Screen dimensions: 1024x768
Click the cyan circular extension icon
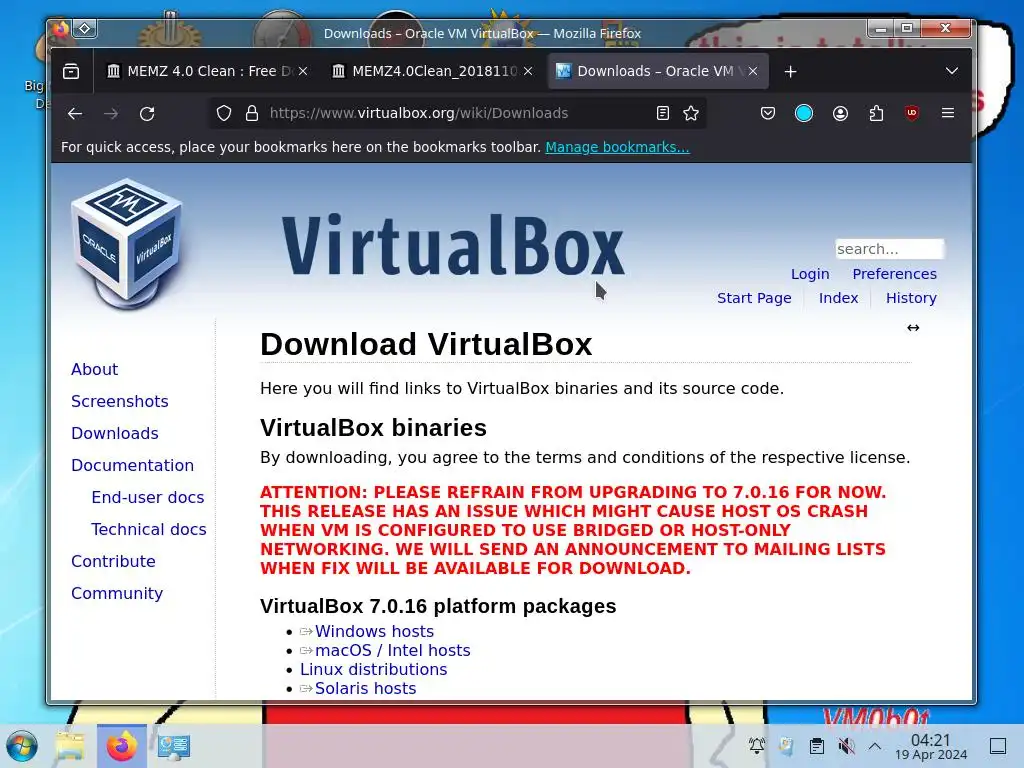[x=804, y=114]
